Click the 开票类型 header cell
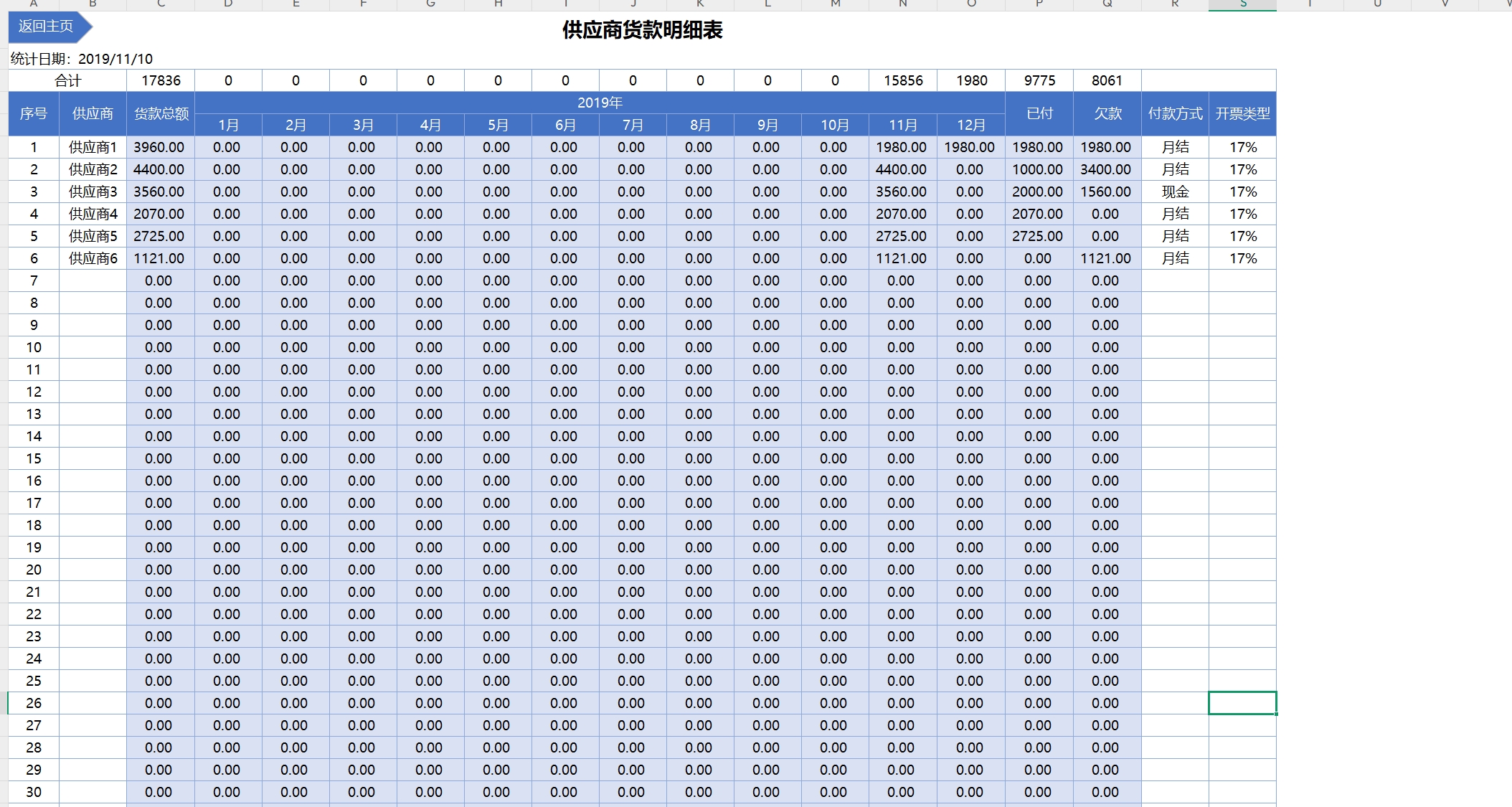The image size is (1512, 807). pos(1242,113)
